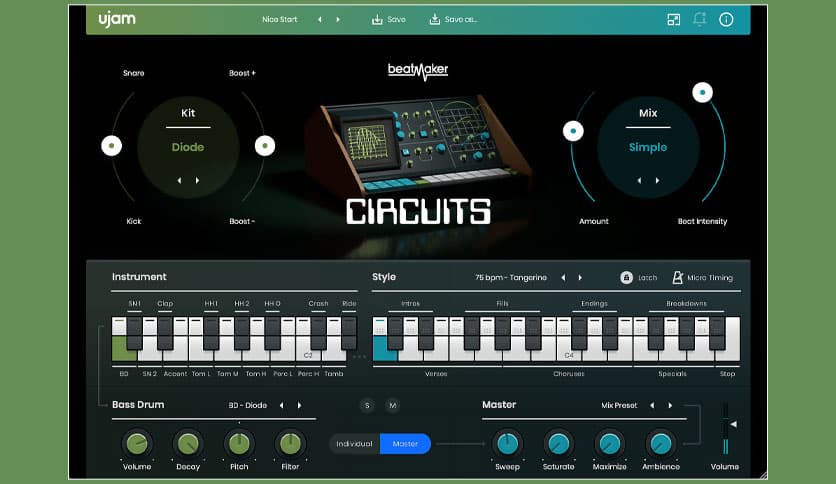
Task: Click the blue first key on Style keyboard
Action: (x=383, y=349)
